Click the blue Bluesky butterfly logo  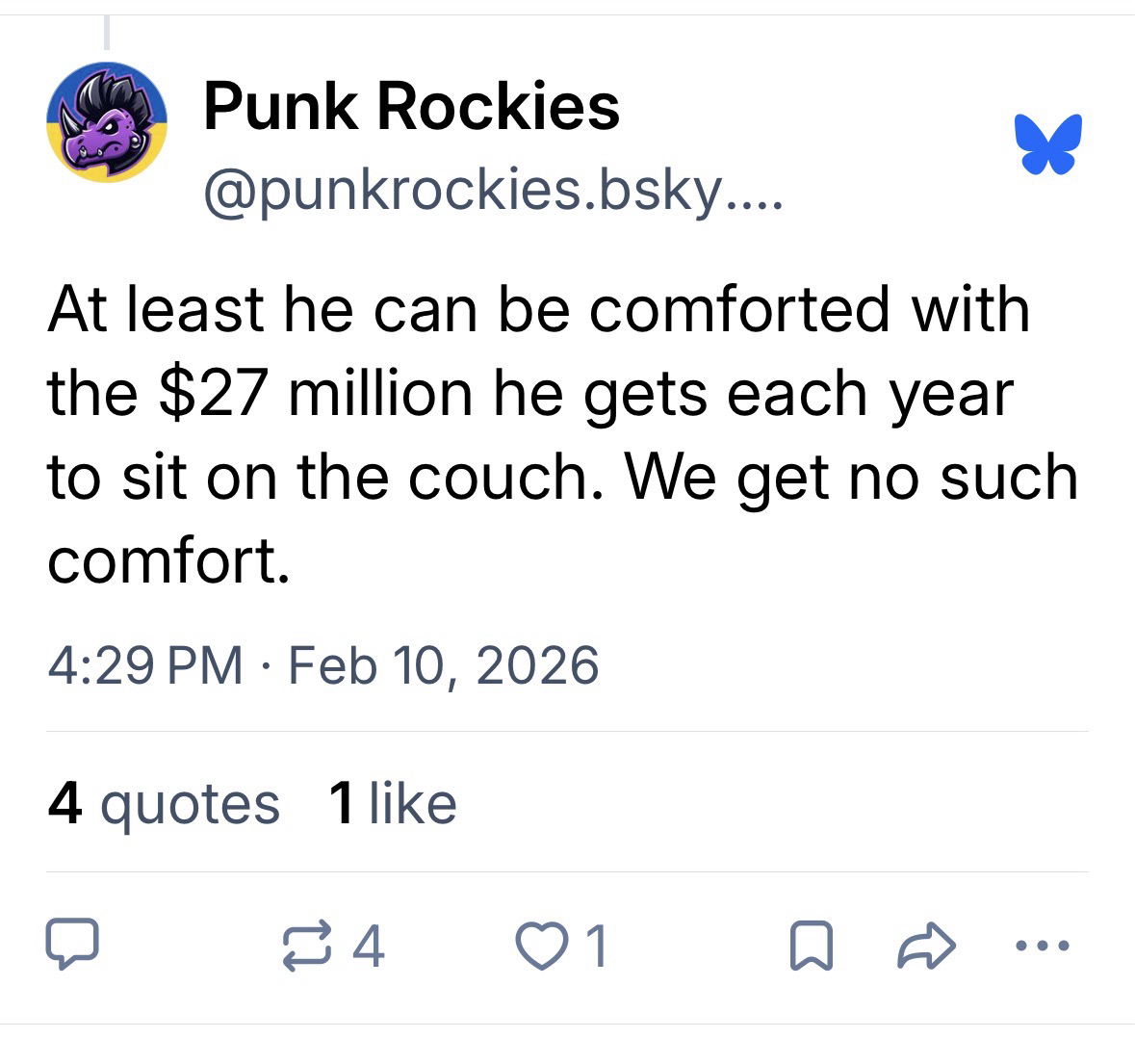point(1047,144)
